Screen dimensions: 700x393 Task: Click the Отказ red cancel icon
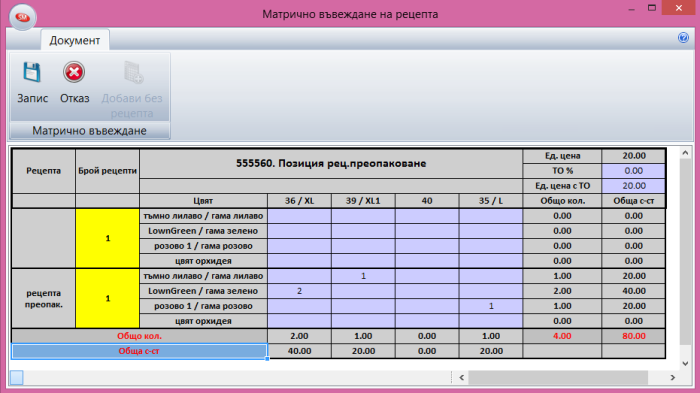74,72
